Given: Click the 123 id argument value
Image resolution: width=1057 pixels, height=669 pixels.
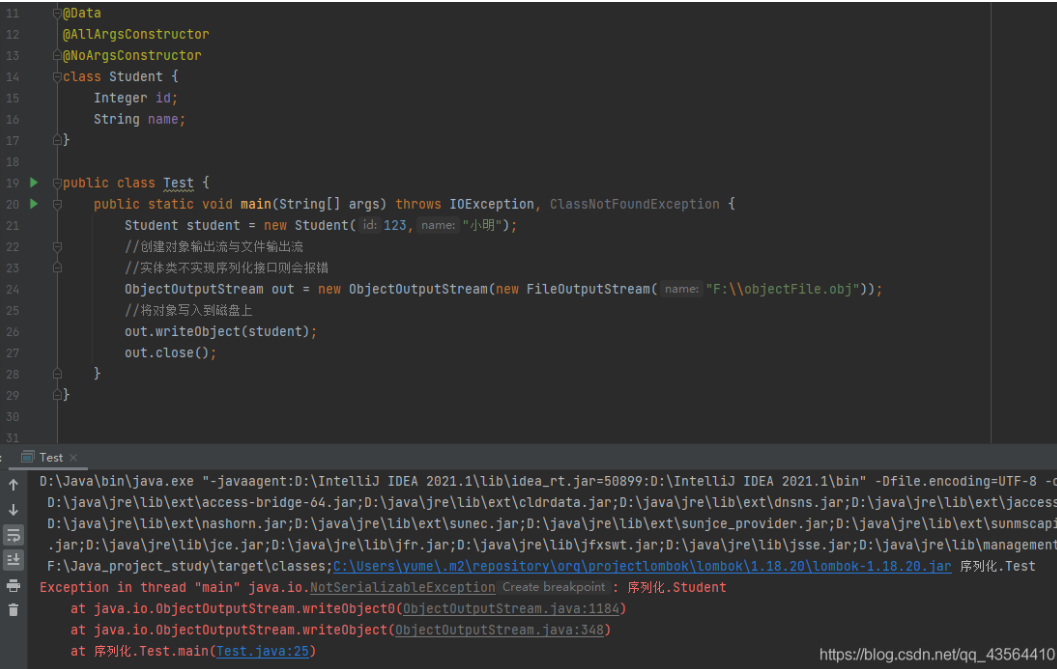Looking at the screenshot, I should [395, 225].
